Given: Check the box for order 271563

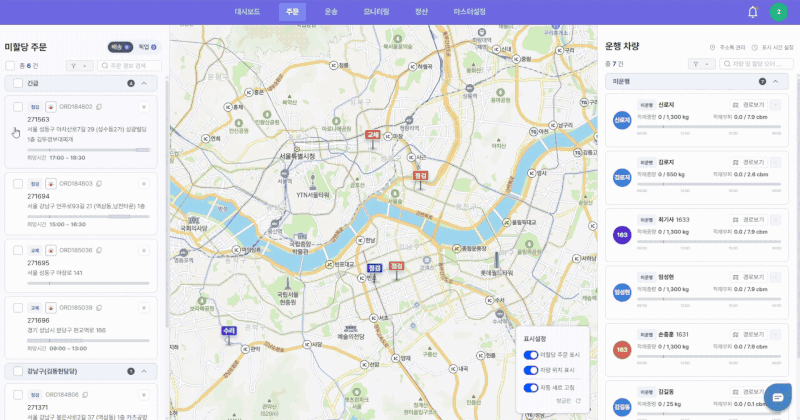Looking at the screenshot, I should [x=18, y=106].
